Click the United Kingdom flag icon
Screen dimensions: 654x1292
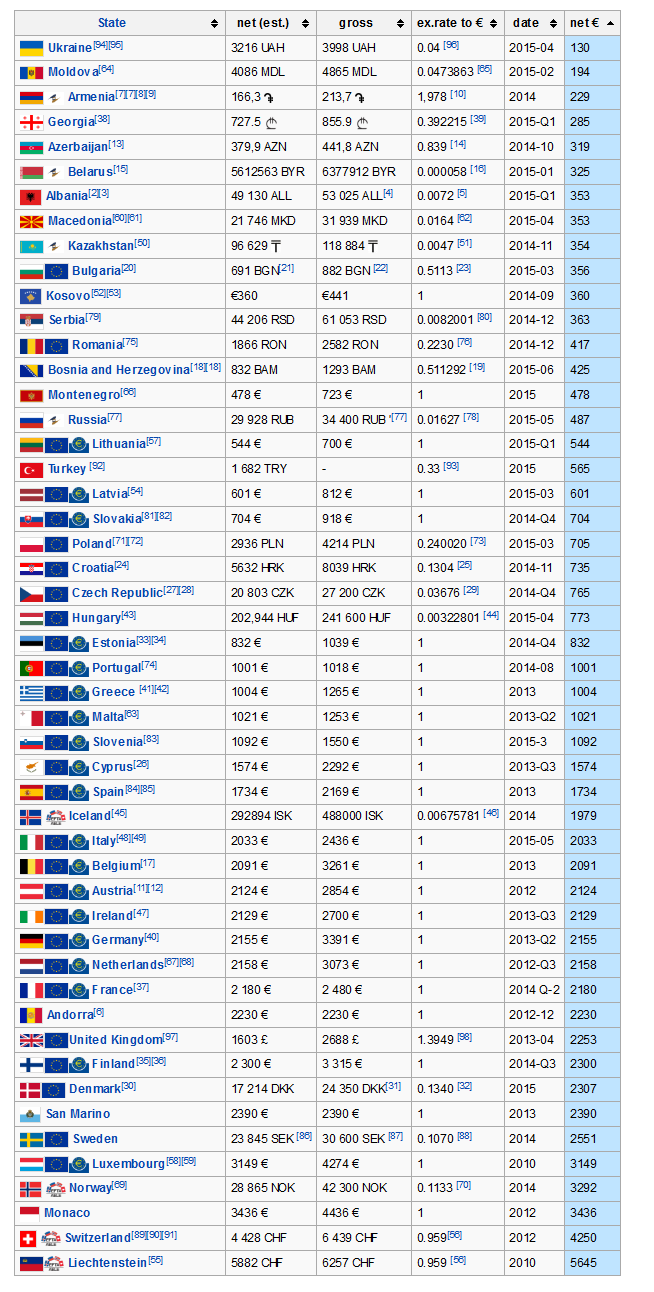pos(31,1040)
